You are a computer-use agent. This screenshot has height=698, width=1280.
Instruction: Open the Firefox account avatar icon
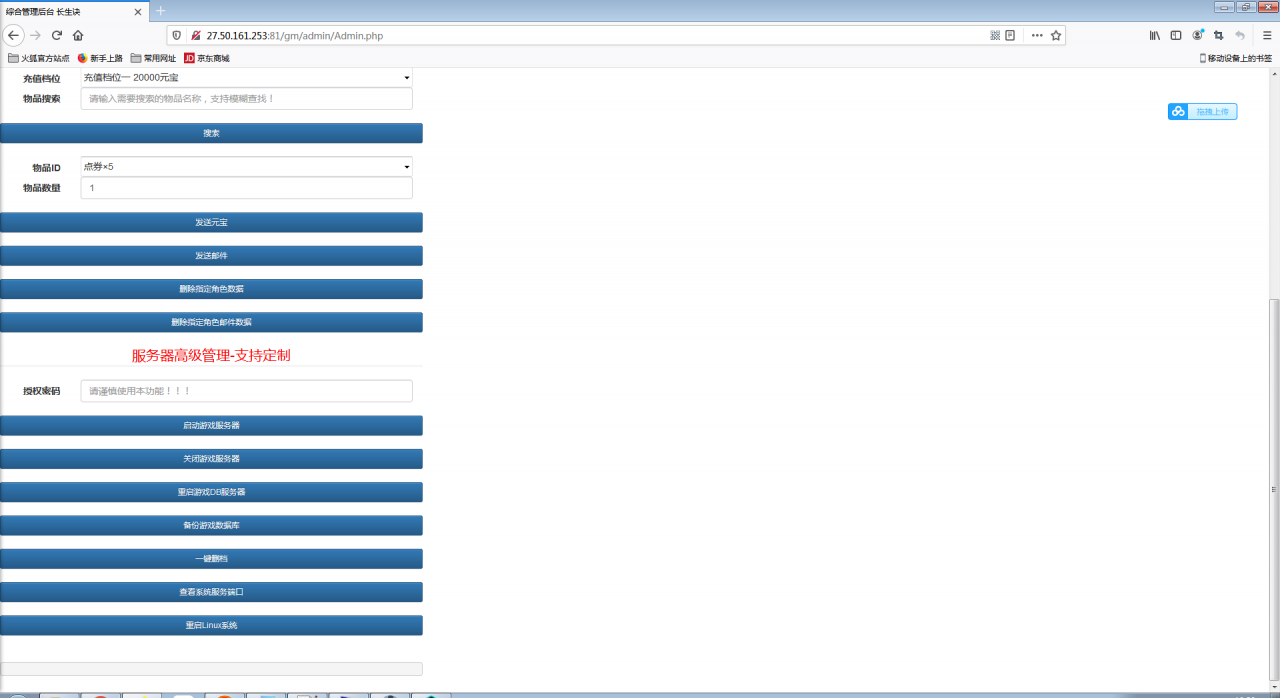tap(1197, 35)
